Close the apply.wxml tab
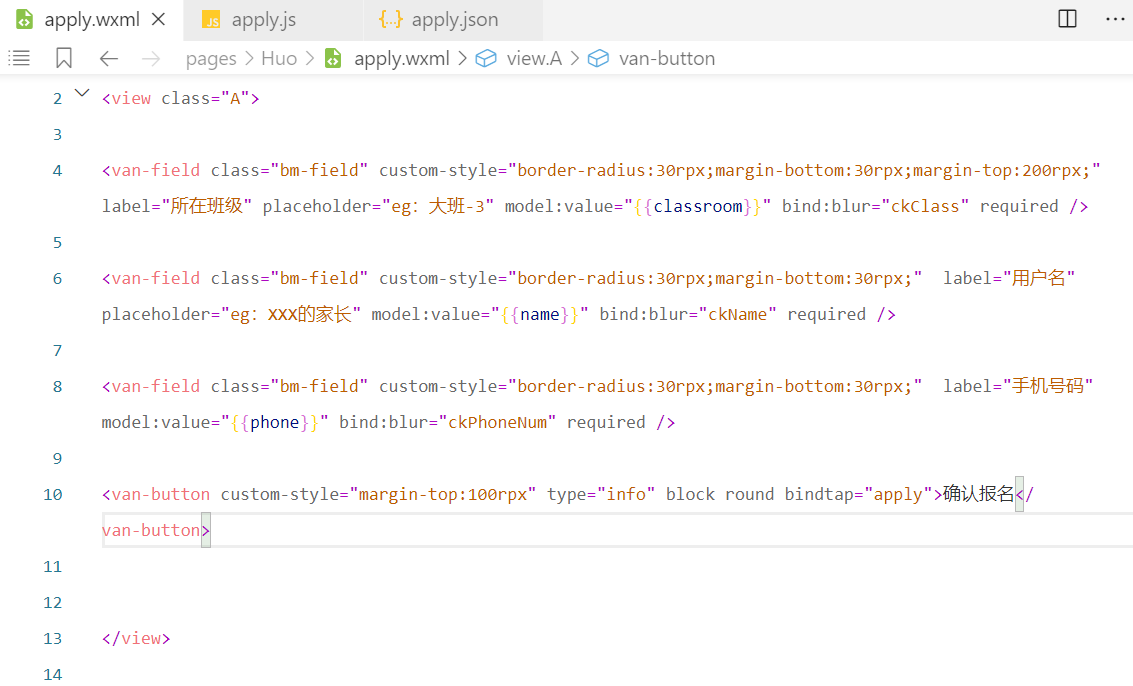The height and width of the screenshot is (686, 1133). (x=159, y=20)
